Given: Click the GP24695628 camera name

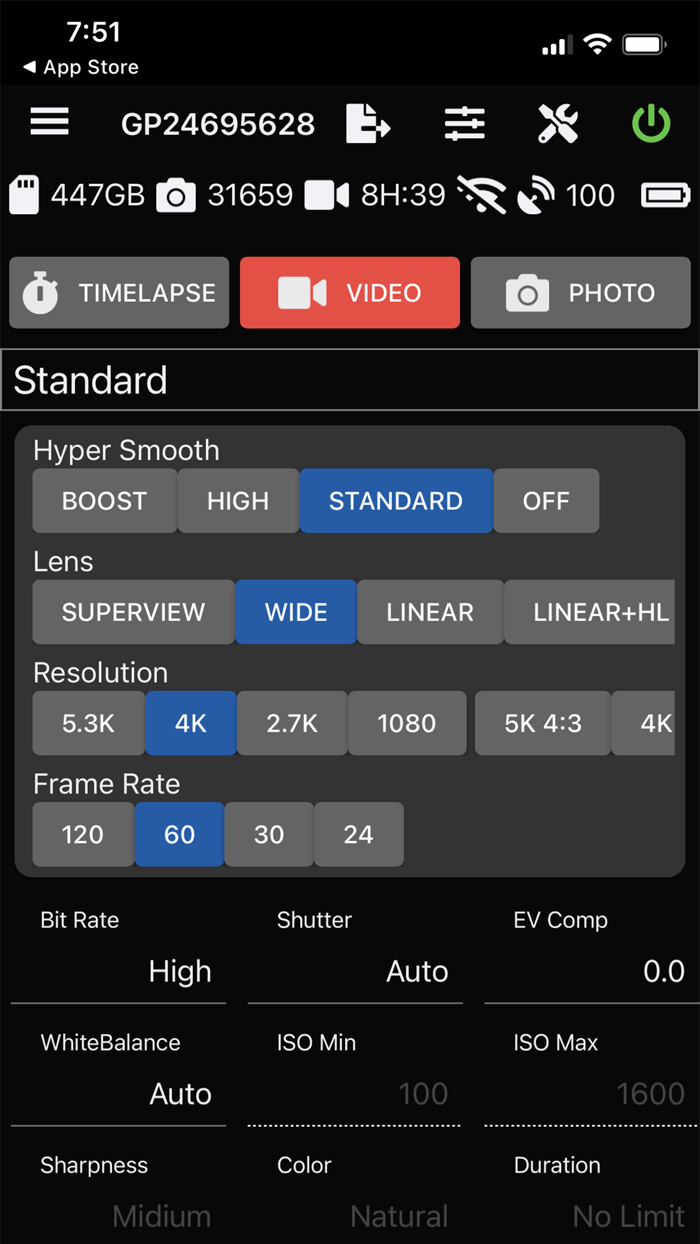Looking at the screenshot, I should [x=218, y=122].
